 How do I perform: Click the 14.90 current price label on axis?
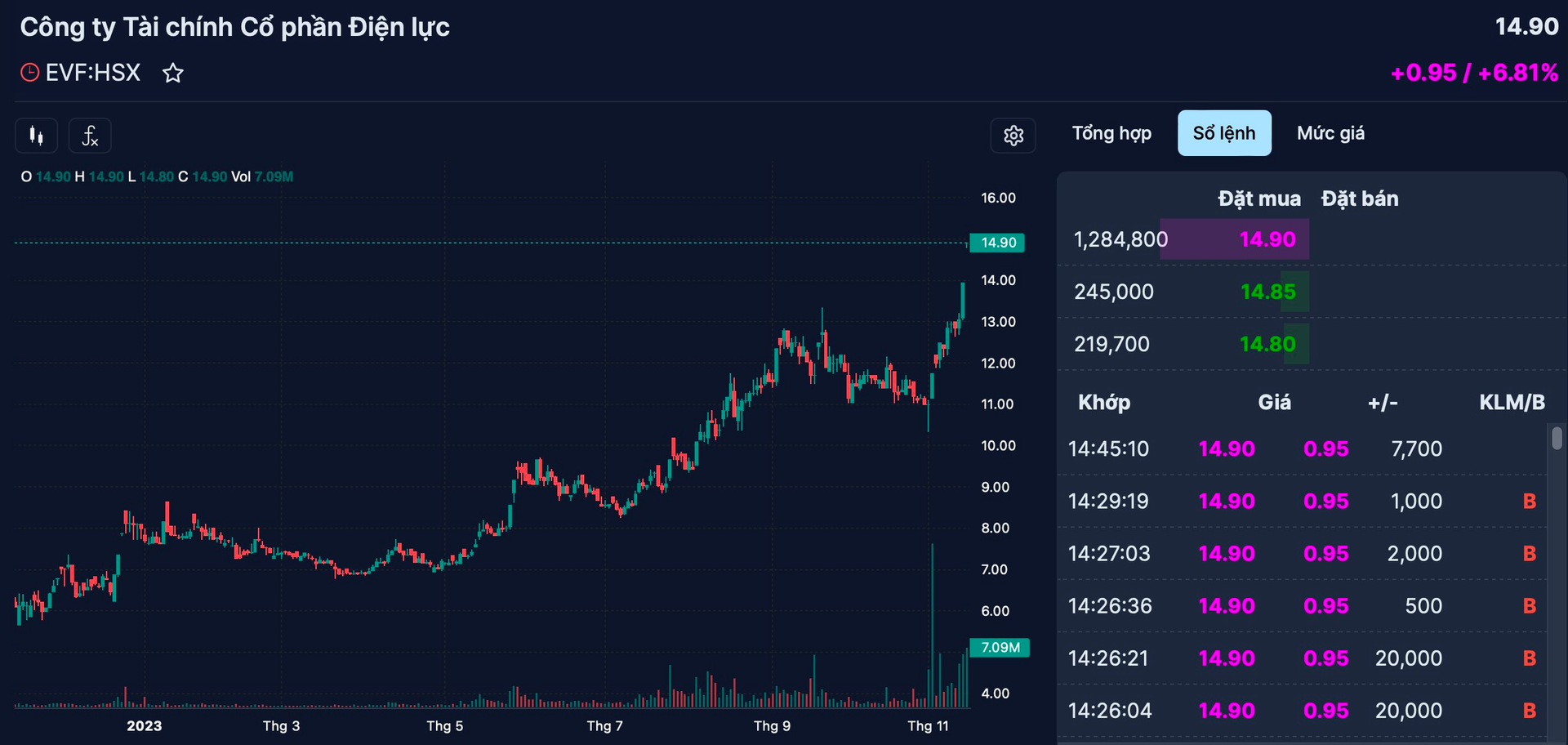coord(997,243)
